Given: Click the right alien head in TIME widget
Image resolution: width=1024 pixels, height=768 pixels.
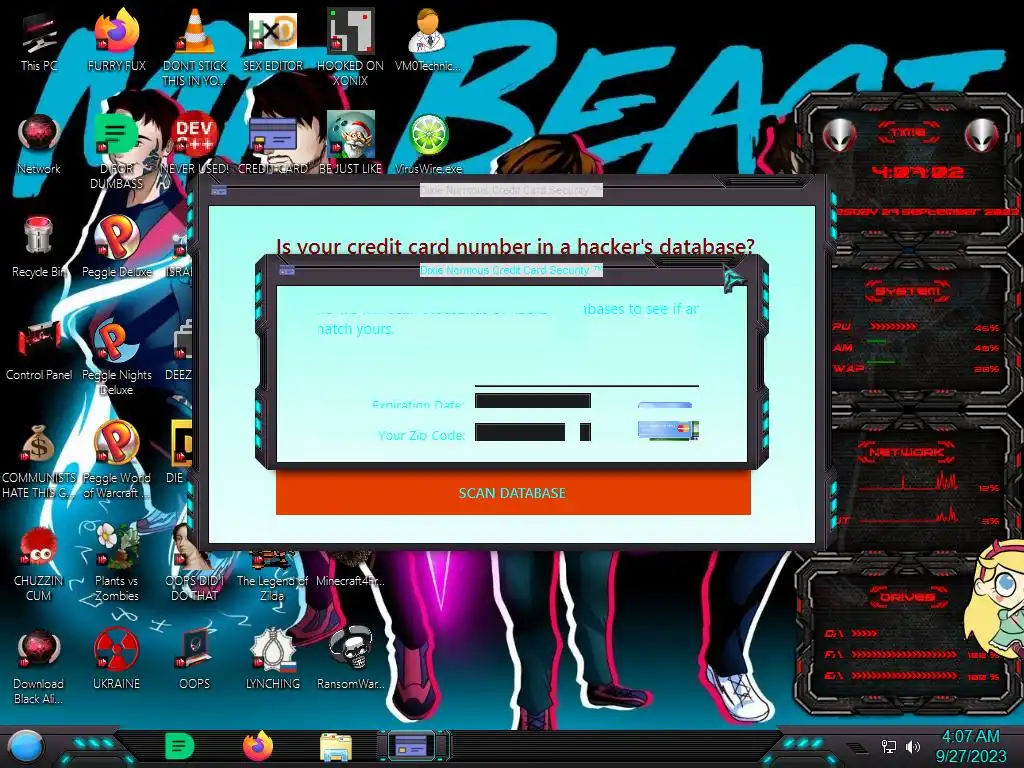Looking at the screenshot, I should point(981,135).
